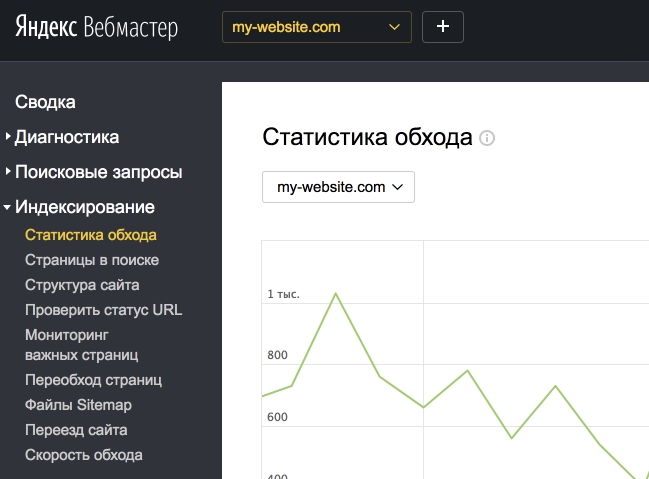Click the 1 тыс. axis label
This screenshot has width=649, height=479.
(x=283, y=294)
